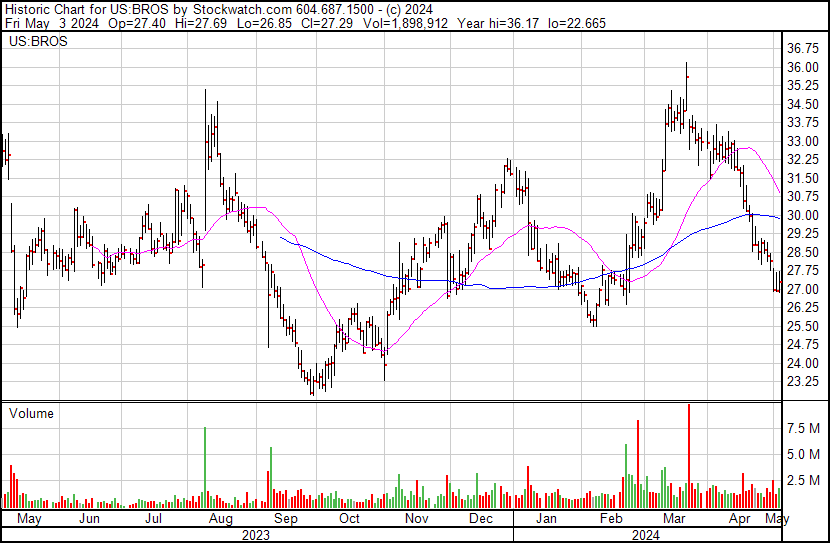Click the 26.25 price axis label

click(x=803, y=307)
